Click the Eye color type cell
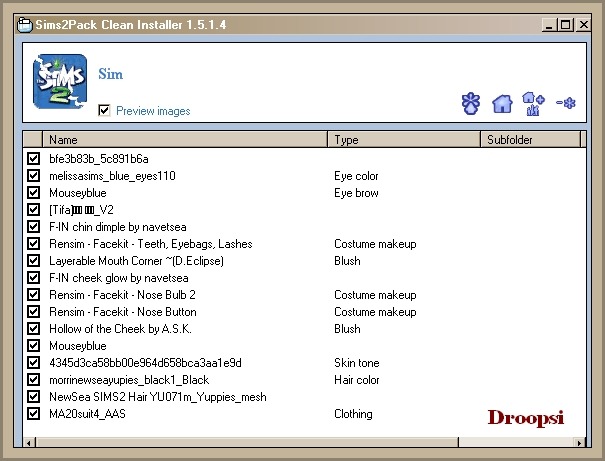 click(356, 176)
